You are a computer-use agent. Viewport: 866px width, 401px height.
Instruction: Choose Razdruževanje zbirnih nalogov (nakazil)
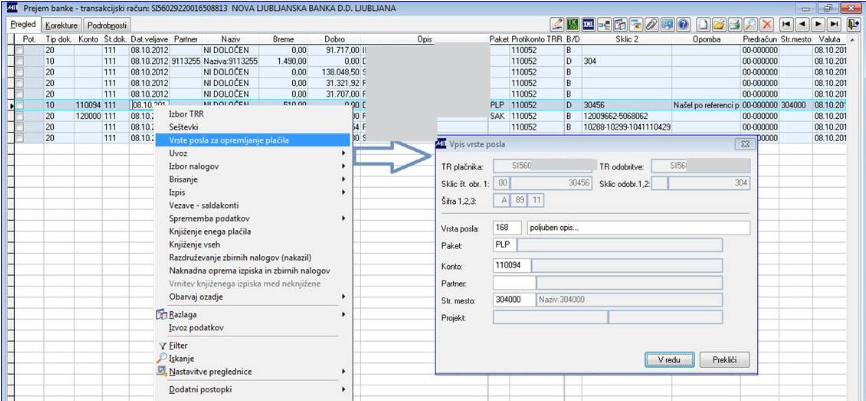tap(252, 257)
